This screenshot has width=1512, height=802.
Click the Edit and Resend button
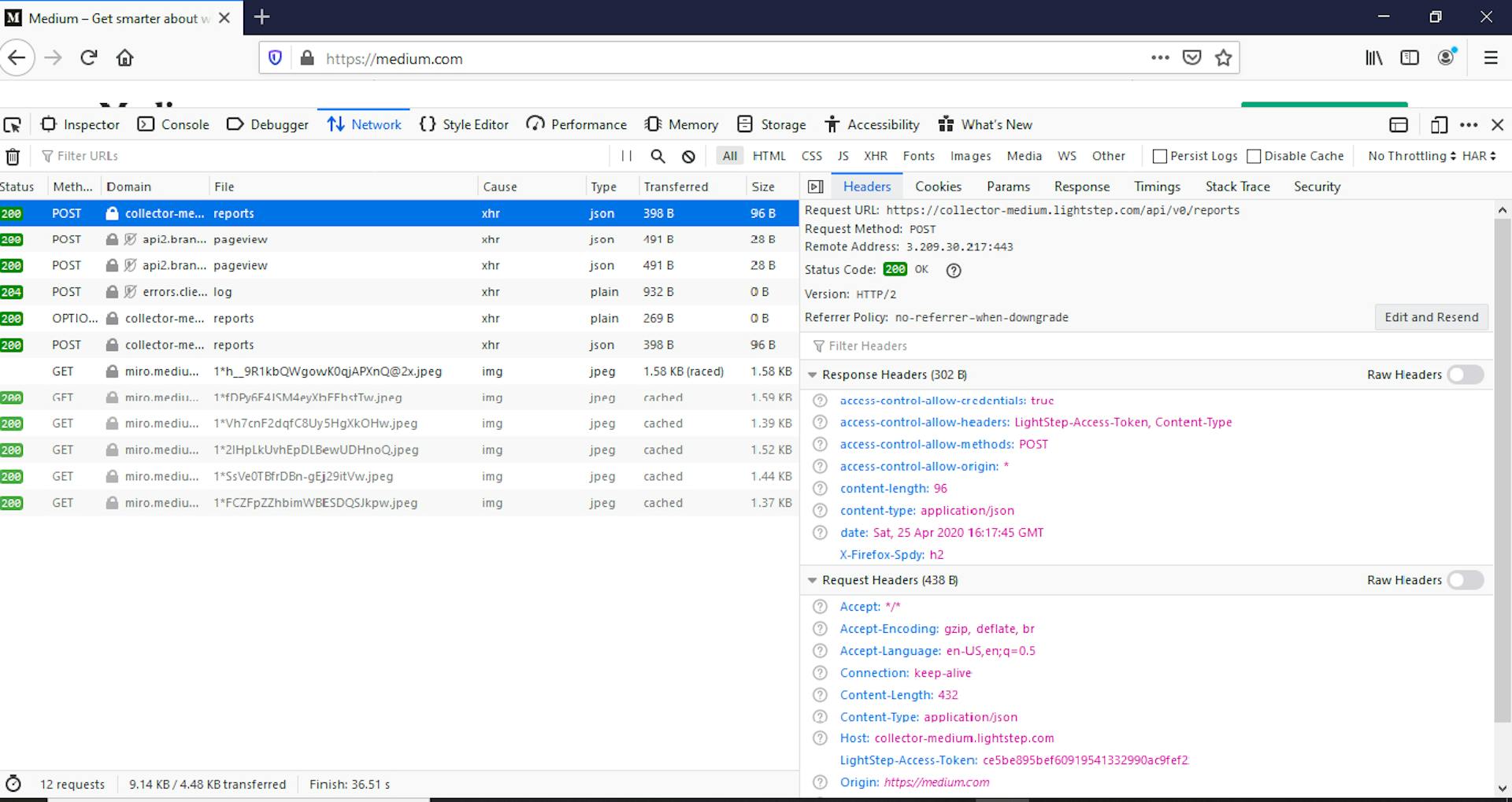pyautogui.click(x=1431, y=317)
